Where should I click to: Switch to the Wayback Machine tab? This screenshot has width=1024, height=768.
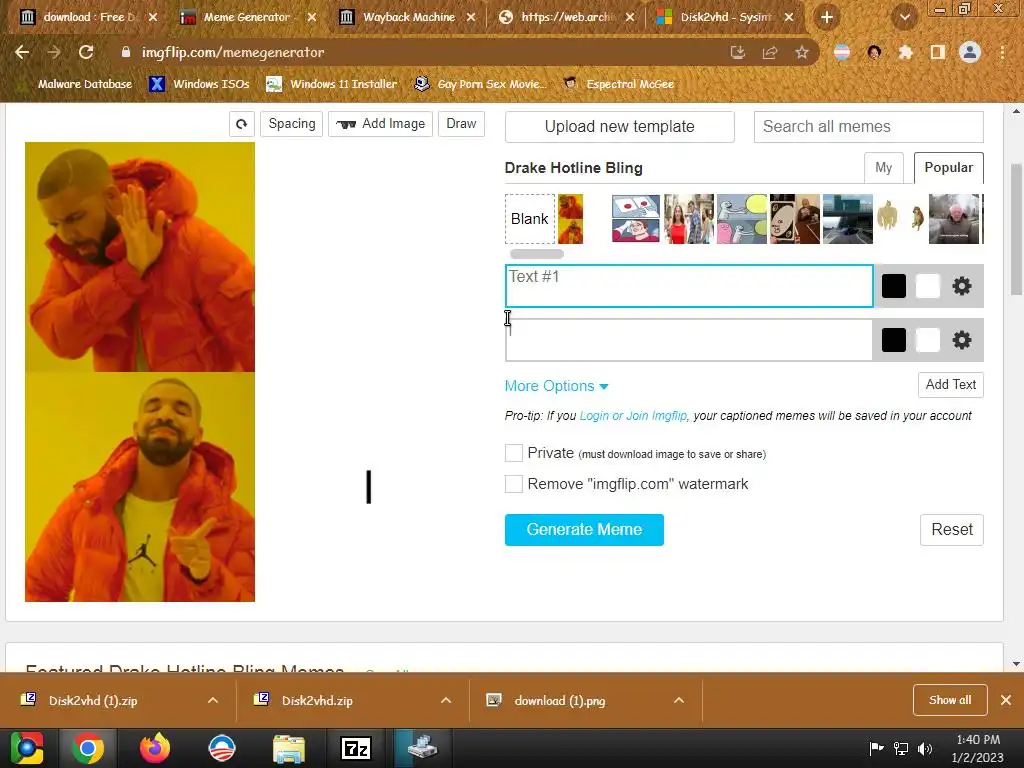coord(408,18)
